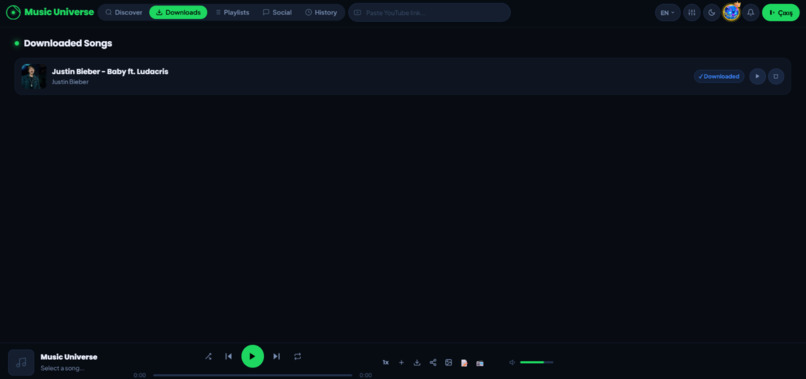Skip to the previous track
Viewport: 806px width, 379px height.
(x=229, y=356)
